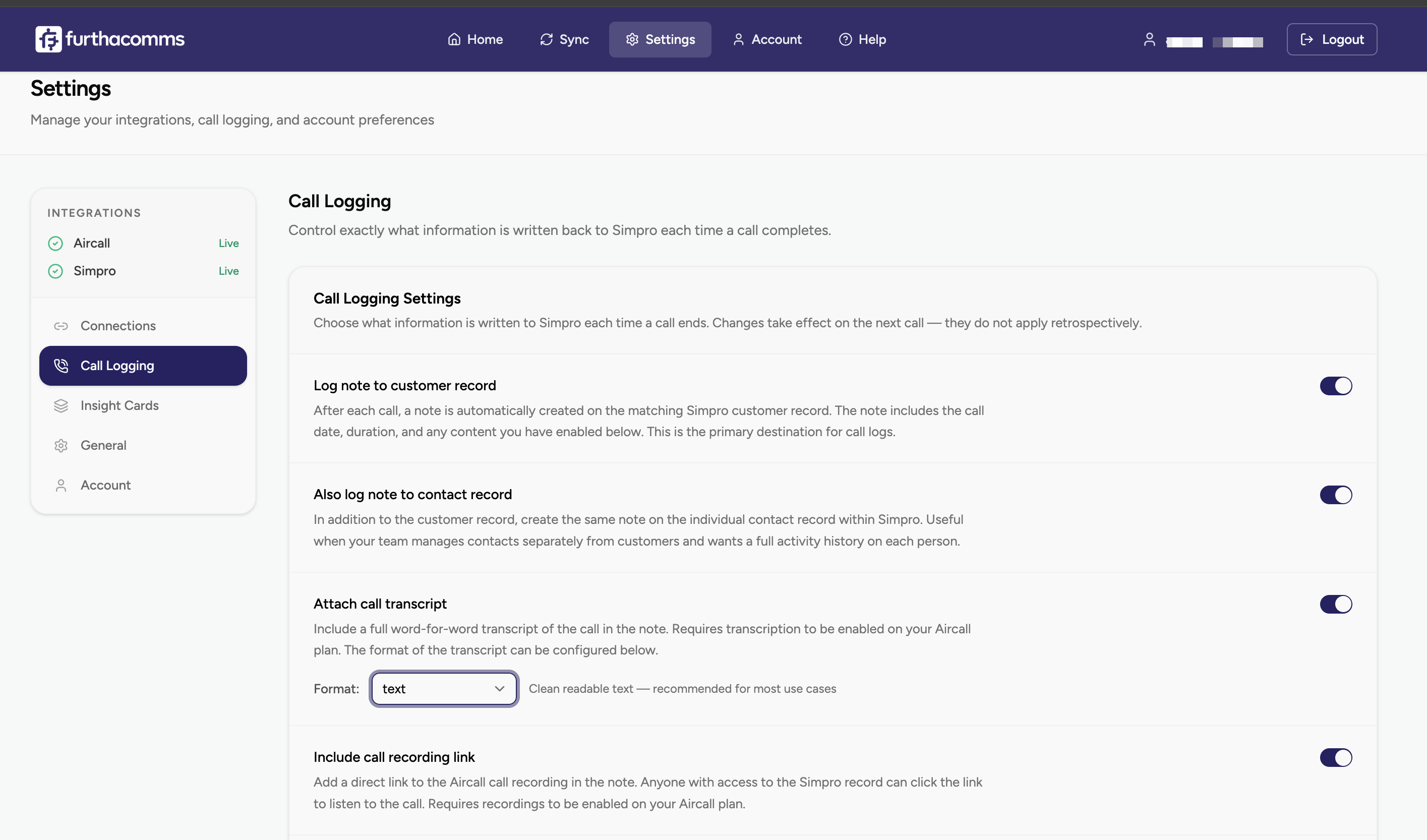Click the Connections link icon in sidebar
Image resolution: width=1427 pixels, height=840 pixels.
61,326
